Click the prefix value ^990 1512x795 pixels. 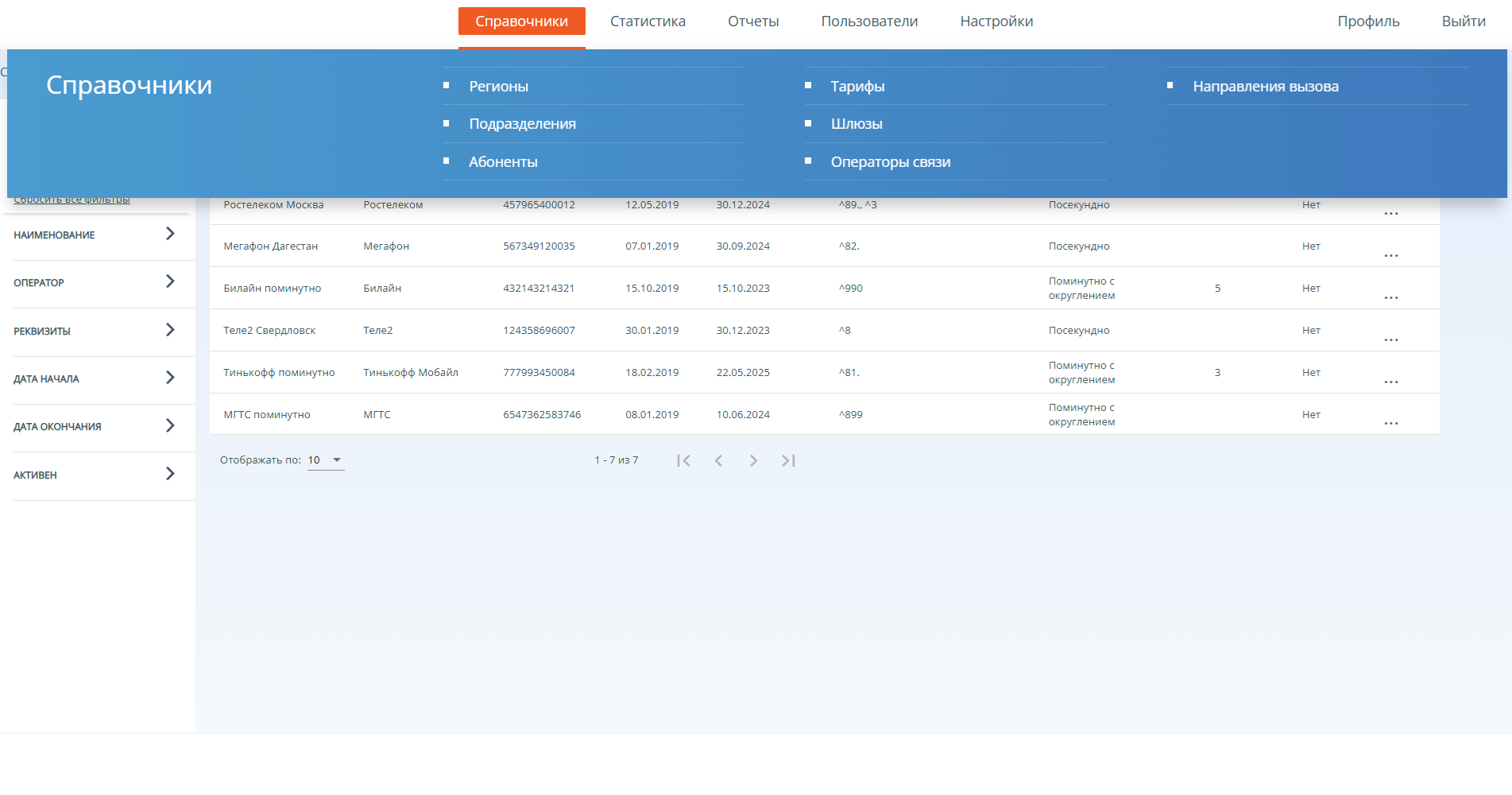(850, 289)
